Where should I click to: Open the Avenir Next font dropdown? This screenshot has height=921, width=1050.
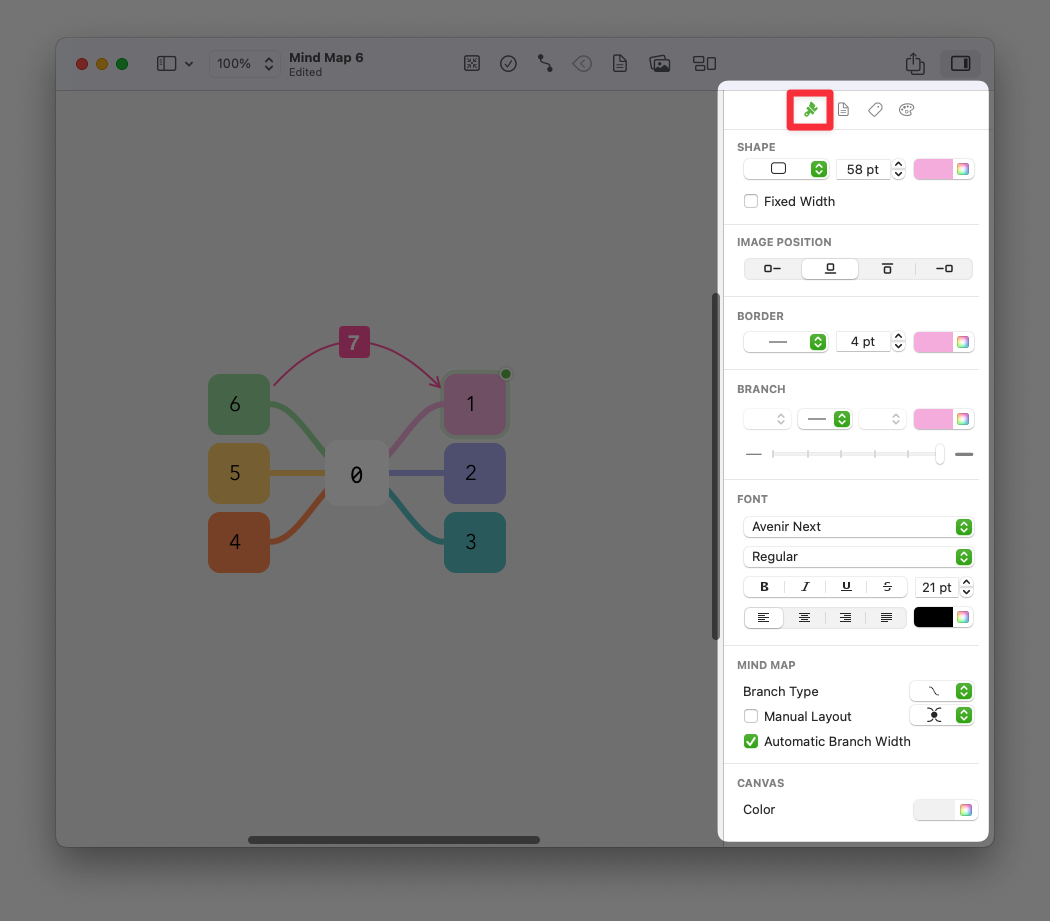point(858,526)
